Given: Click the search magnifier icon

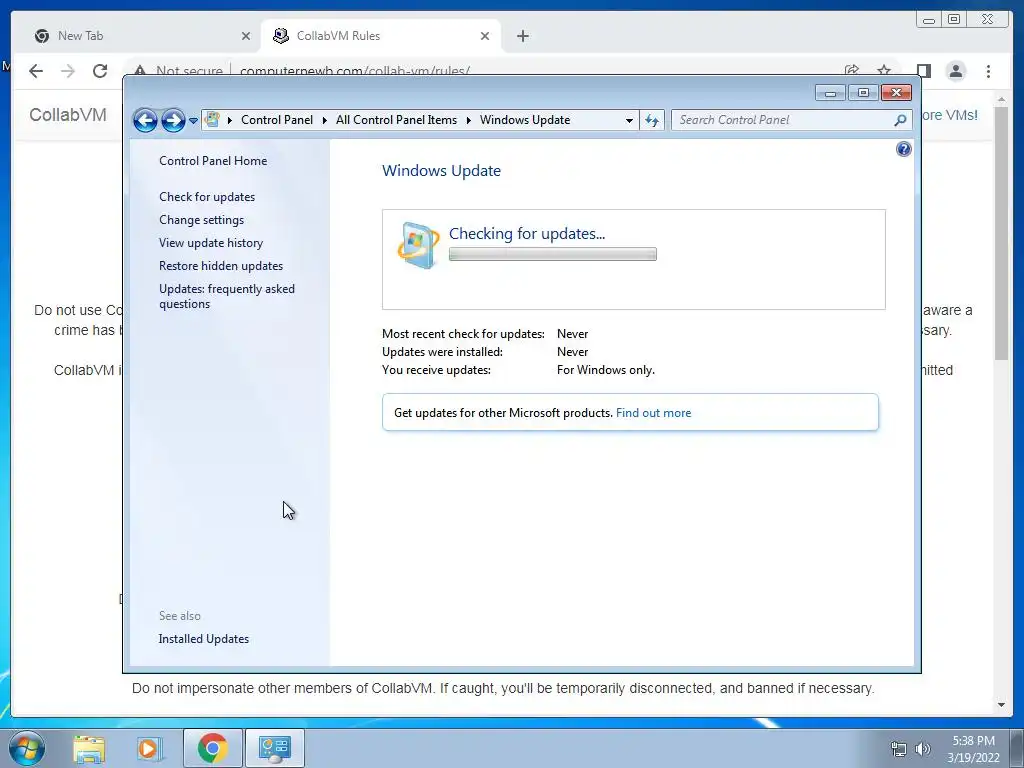Looking at the screenshot, I should (x=900, y=120).
